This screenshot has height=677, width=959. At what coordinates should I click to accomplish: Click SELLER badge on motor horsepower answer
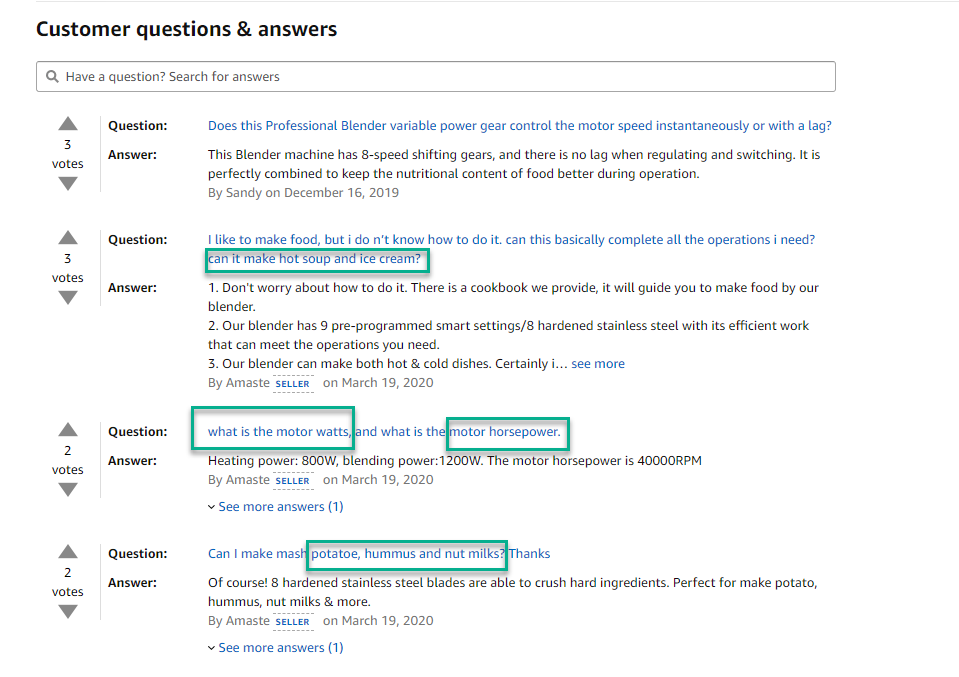[x=293, y=481]
